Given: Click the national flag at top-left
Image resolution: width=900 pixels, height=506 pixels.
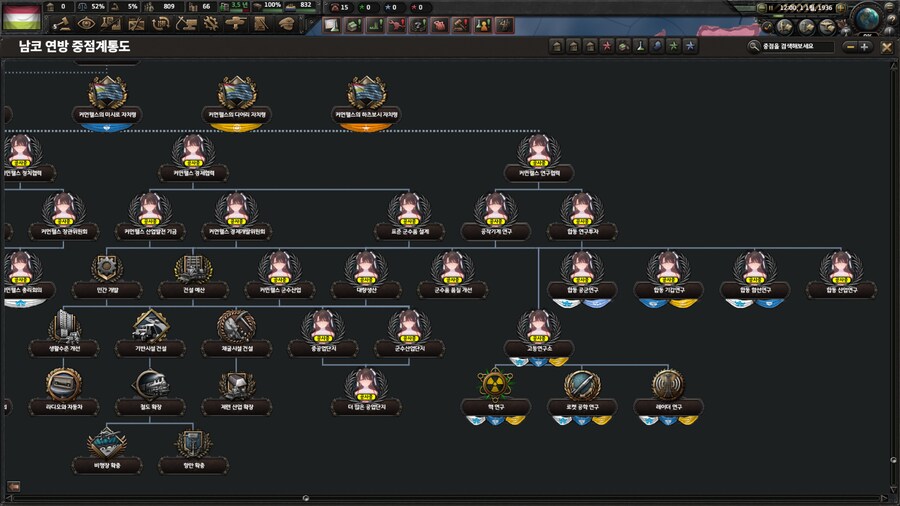Looking at the screenshot, I should point(22,15).
